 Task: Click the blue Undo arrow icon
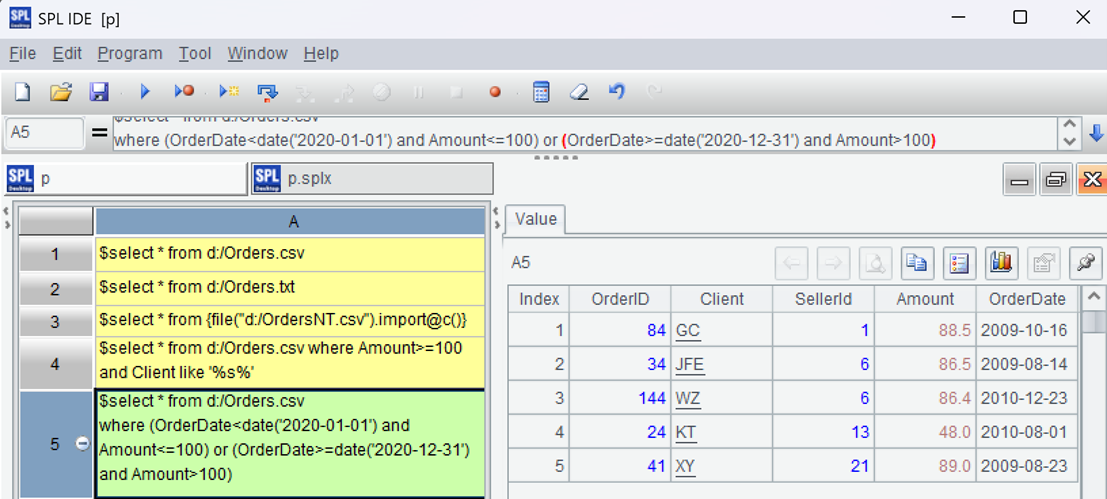617,92
